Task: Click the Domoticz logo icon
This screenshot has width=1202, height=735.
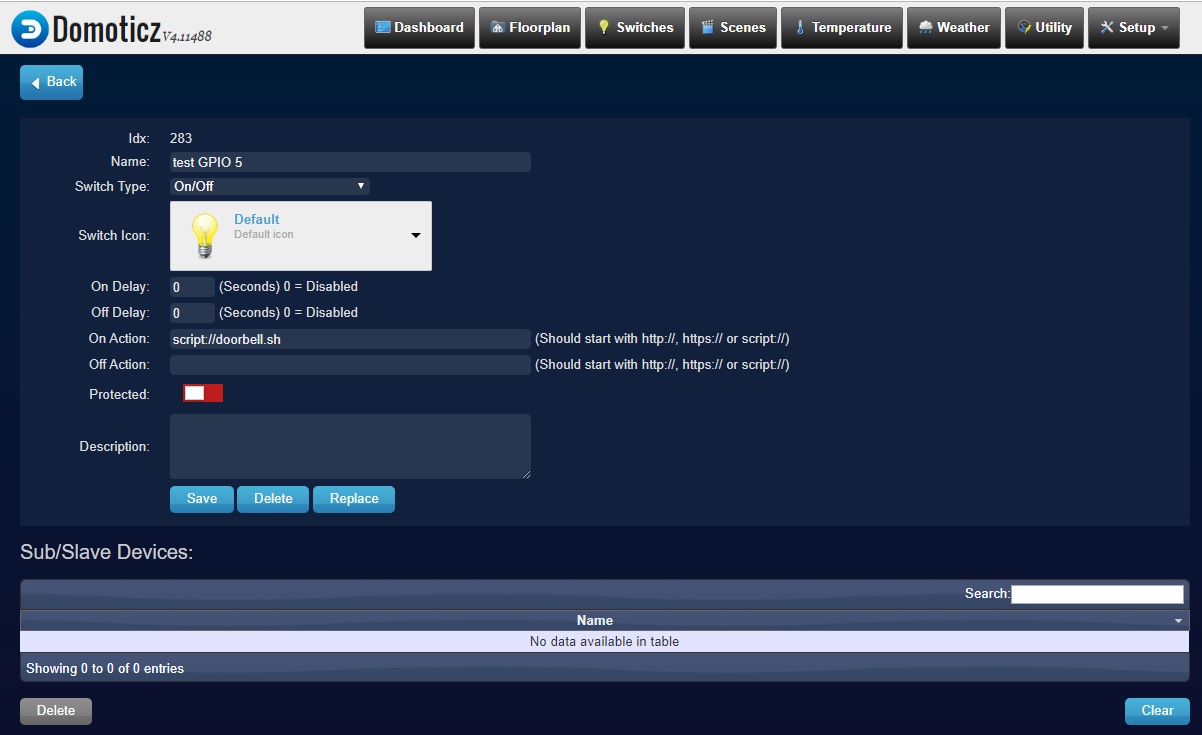Action: pos(30,28)
